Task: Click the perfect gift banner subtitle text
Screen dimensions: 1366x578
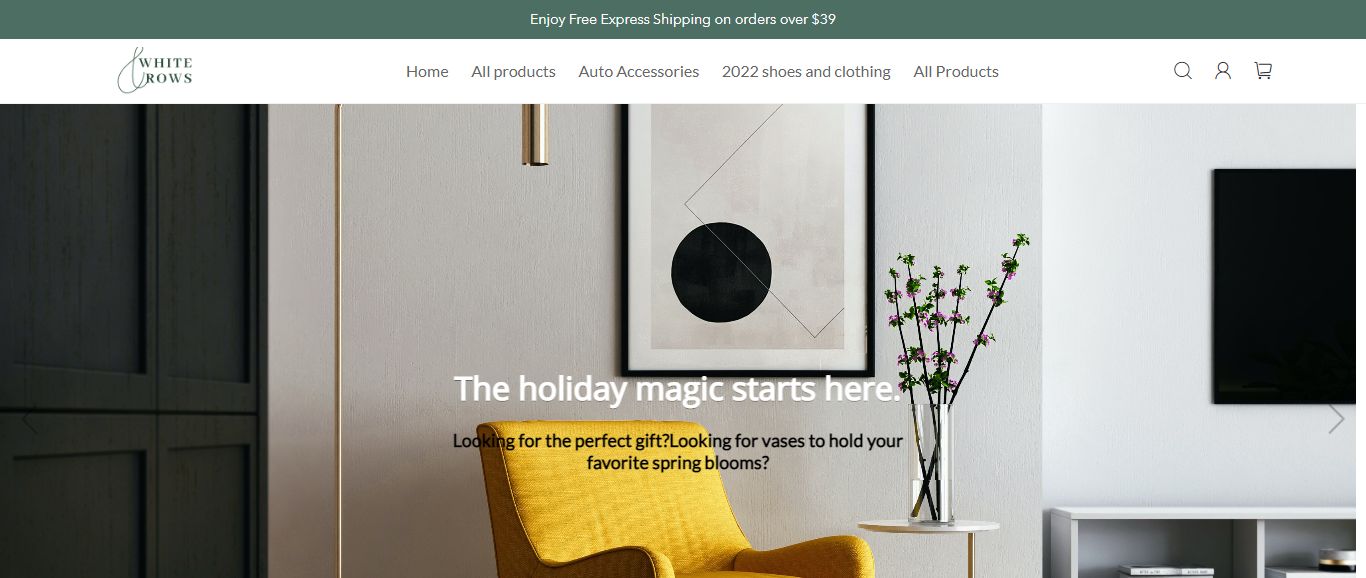Action: point(678,452)
